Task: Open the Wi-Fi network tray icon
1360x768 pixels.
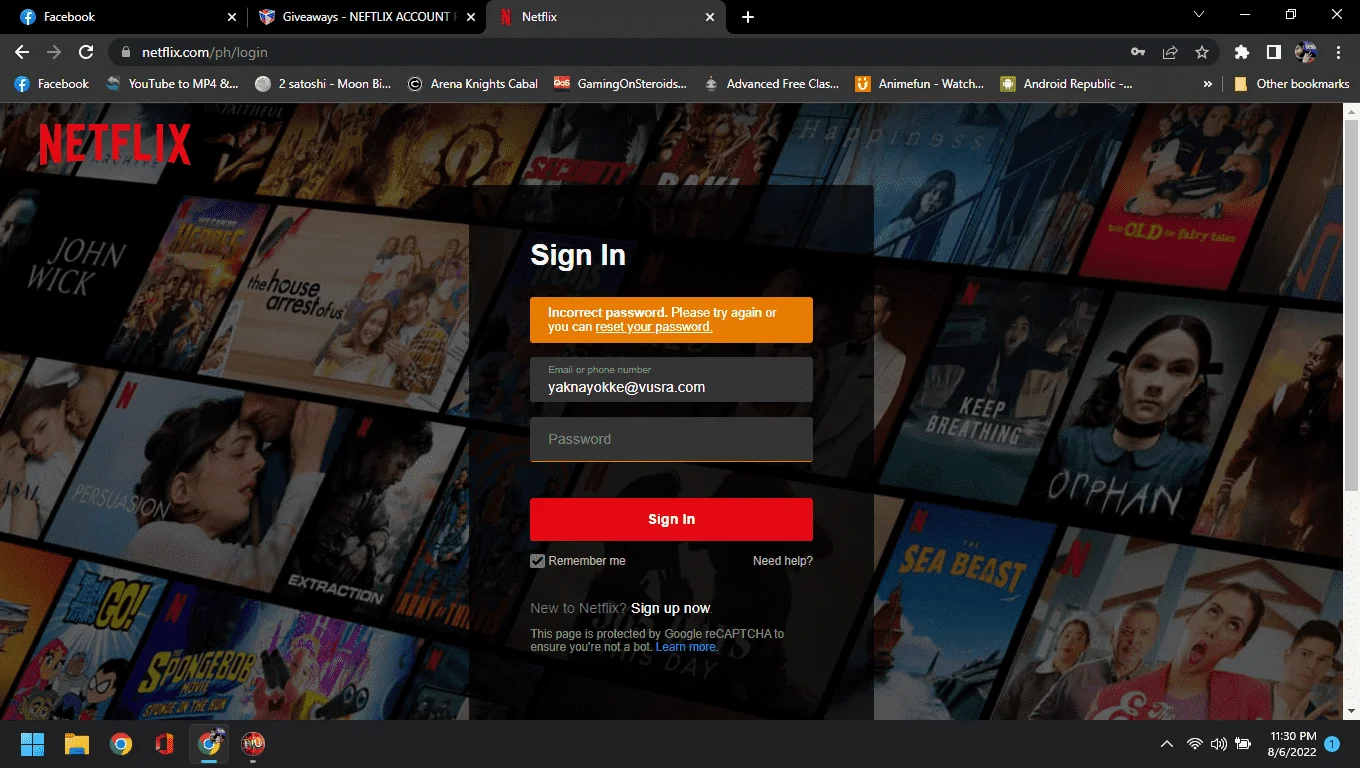Action: (x=1194, y=744)
